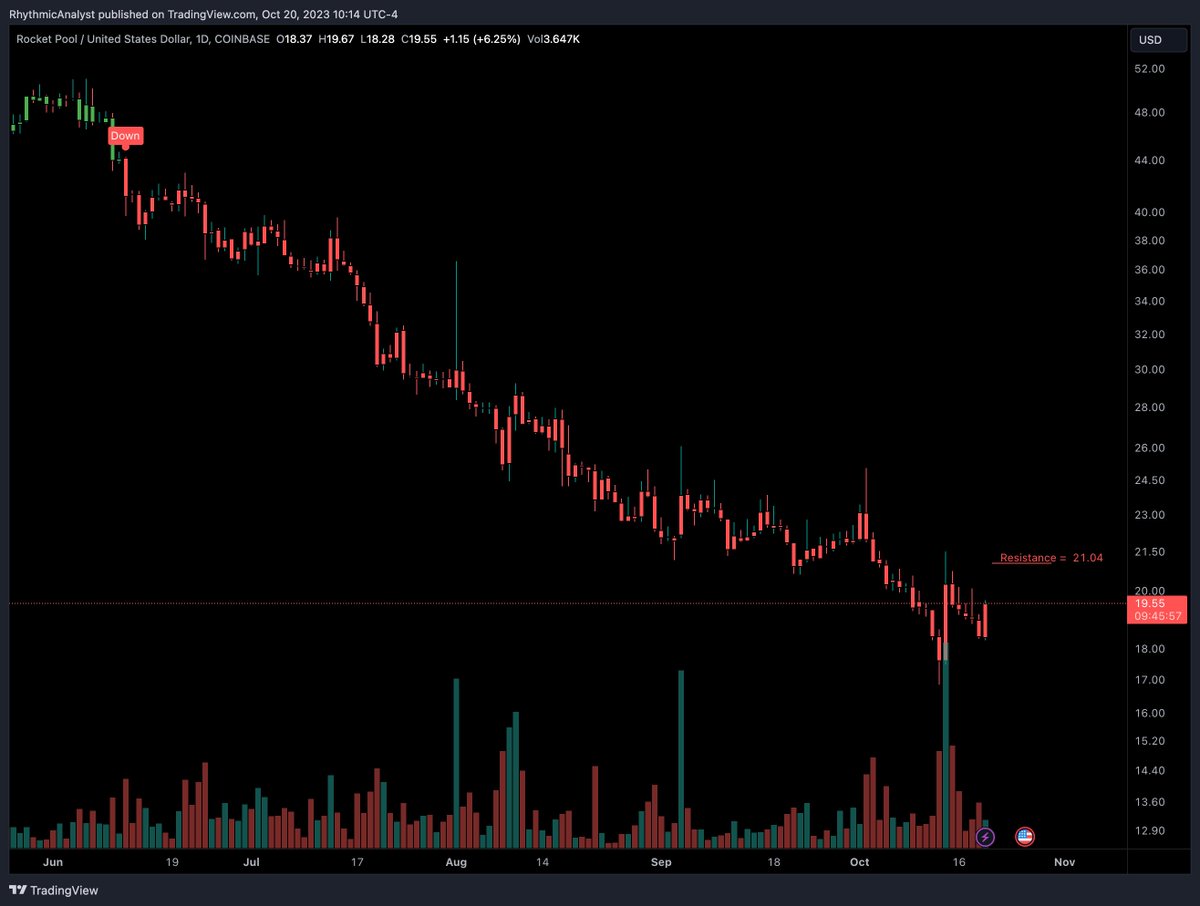This screenshot has height=906, width=1200.
Task: Click the 40.00 price axis label
Action: point(1151,212)
